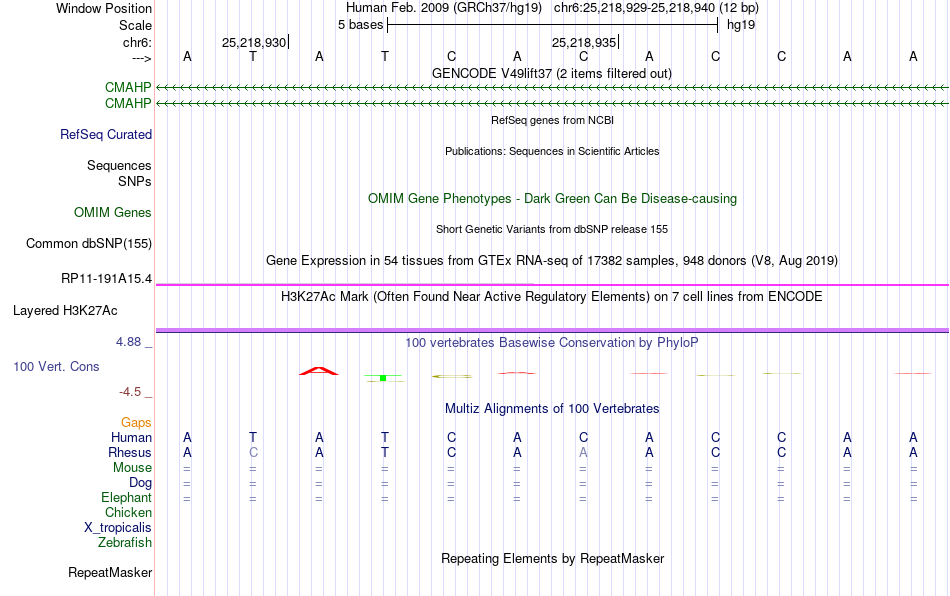Click the light gray A in Rhesus row

(x=583, y=452)
